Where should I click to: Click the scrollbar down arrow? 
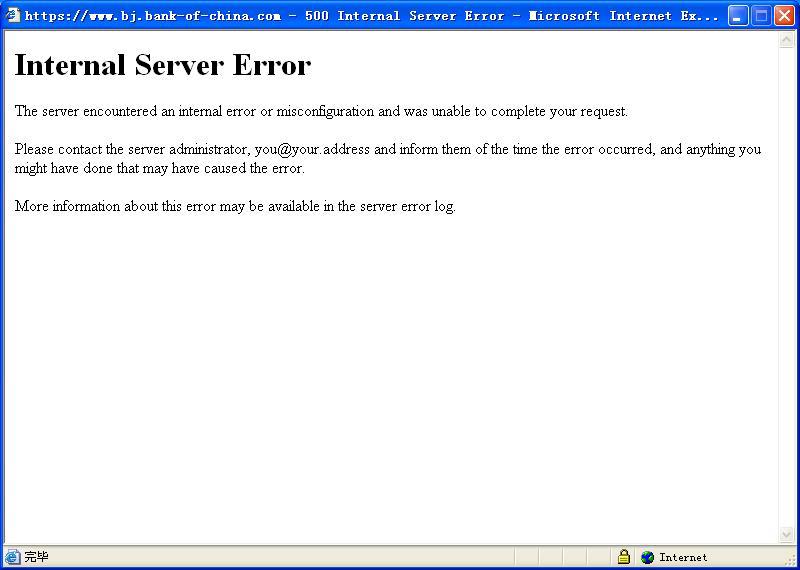[786, 534]
